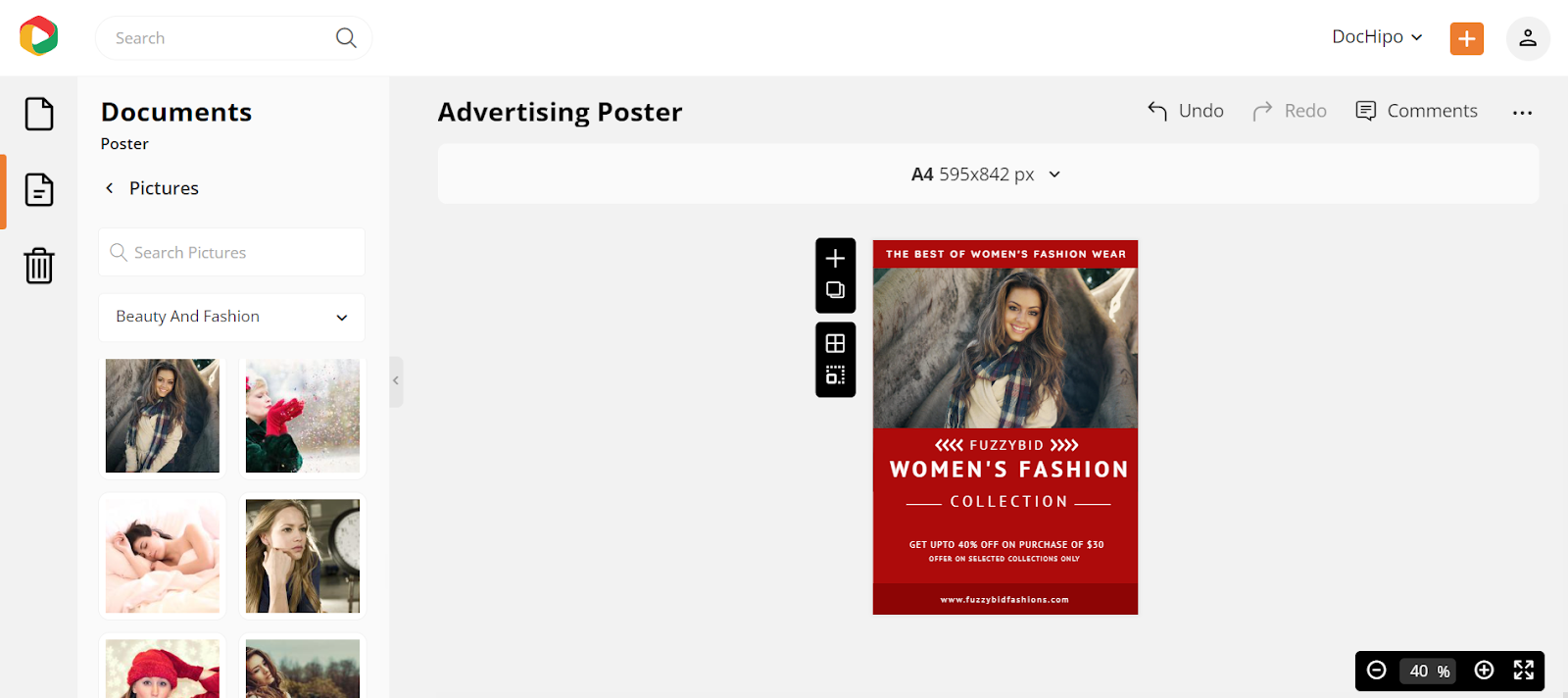Click the page resize selection icon
The height and width of the screenshot is (698, 1568).
point(835,375)
